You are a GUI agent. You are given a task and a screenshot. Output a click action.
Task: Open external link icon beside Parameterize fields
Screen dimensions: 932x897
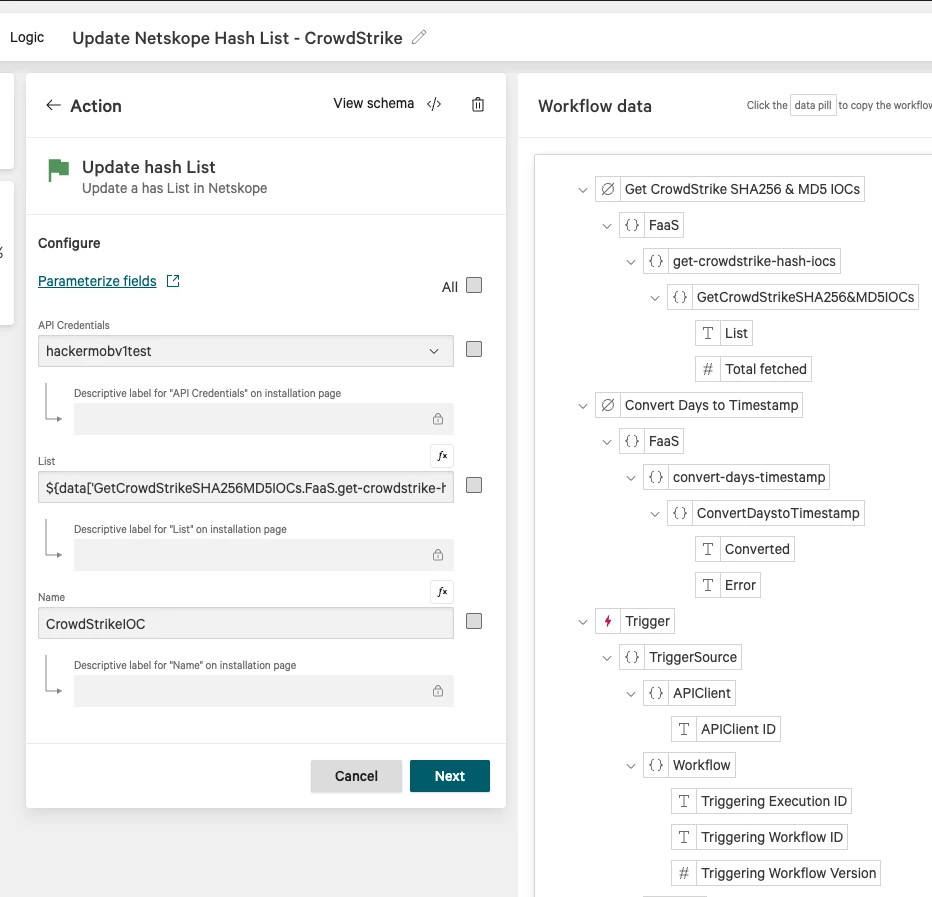[173, 281]
